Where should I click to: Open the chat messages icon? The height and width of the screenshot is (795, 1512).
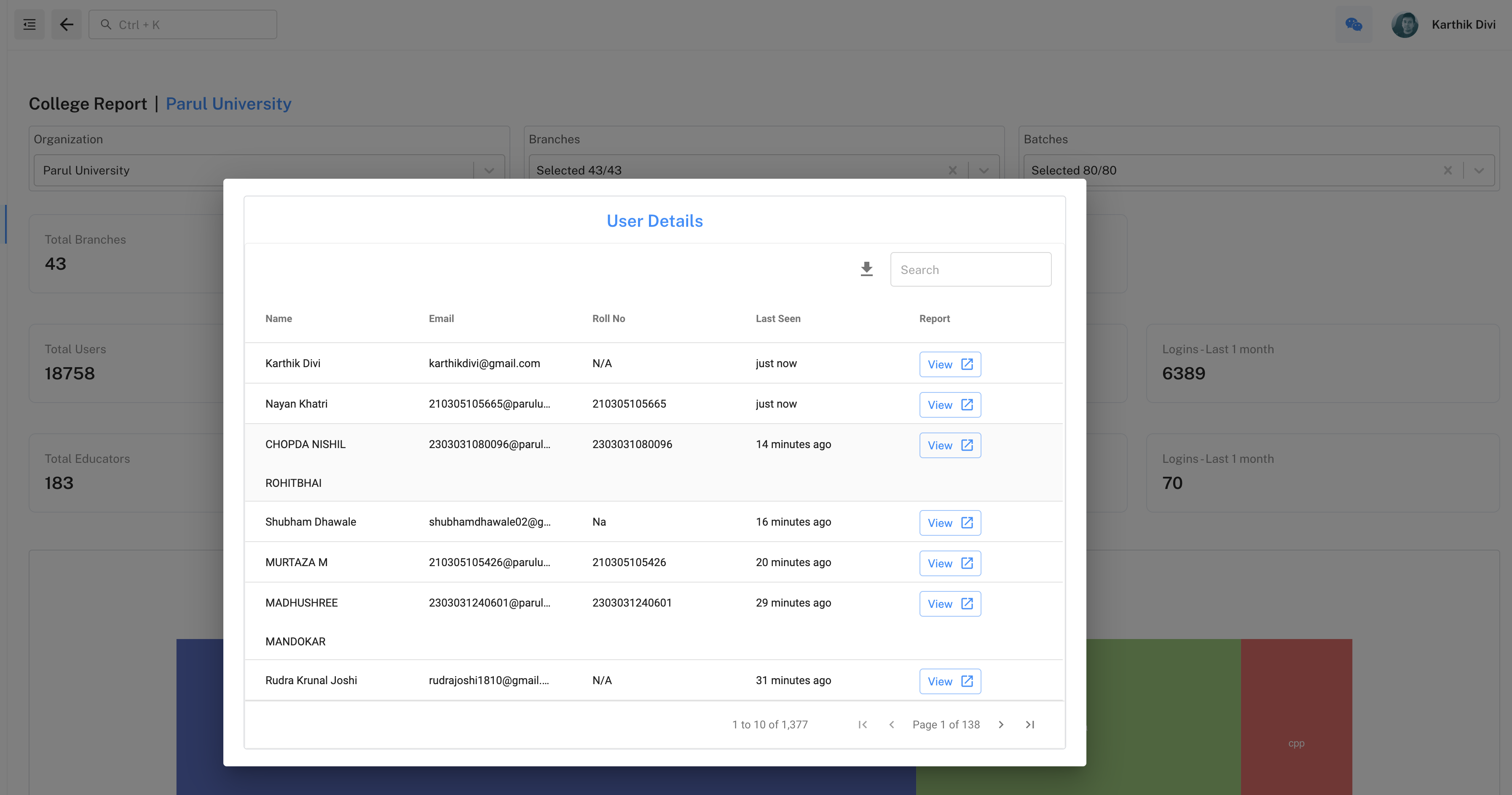(x=1354, y=25)
